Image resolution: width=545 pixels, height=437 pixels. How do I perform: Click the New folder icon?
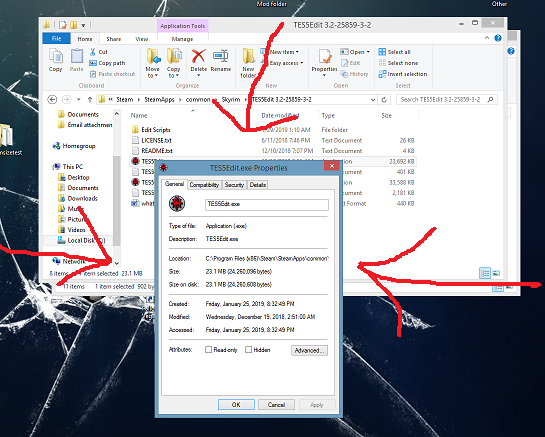248,56
